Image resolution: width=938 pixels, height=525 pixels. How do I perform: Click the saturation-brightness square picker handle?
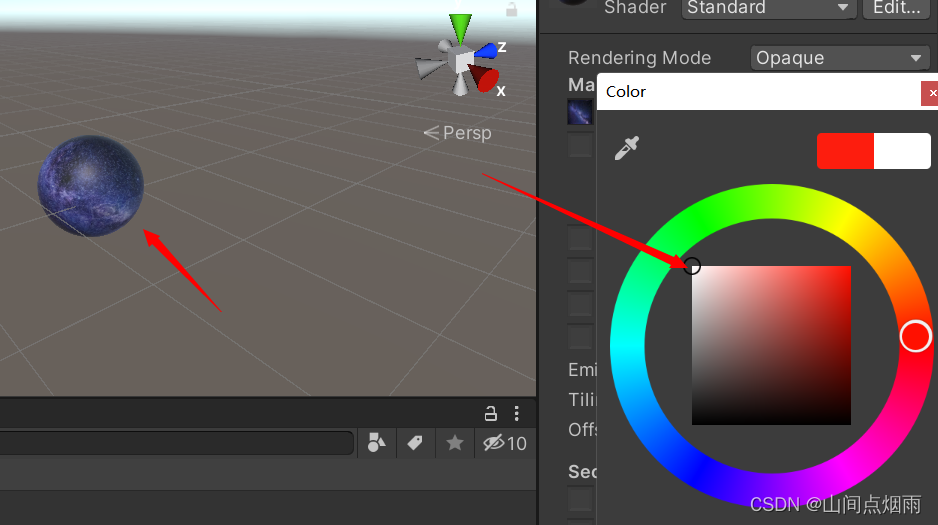point(692,266)
